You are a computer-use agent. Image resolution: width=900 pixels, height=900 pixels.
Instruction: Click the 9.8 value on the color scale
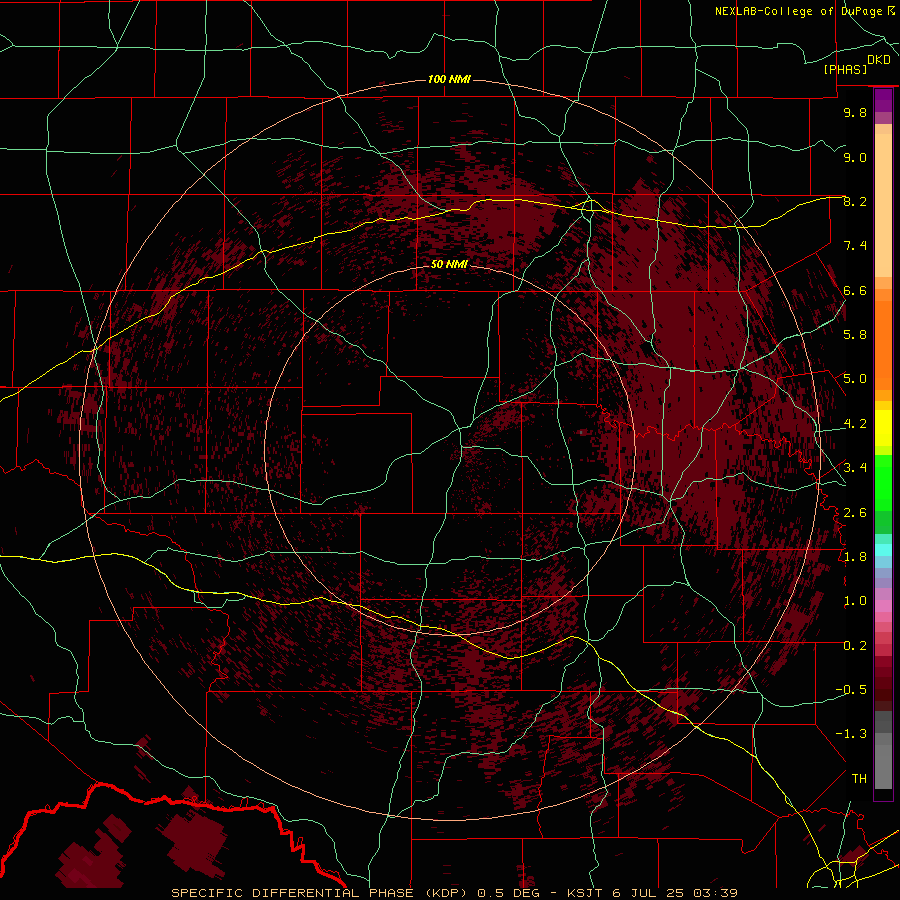(855, 112)
